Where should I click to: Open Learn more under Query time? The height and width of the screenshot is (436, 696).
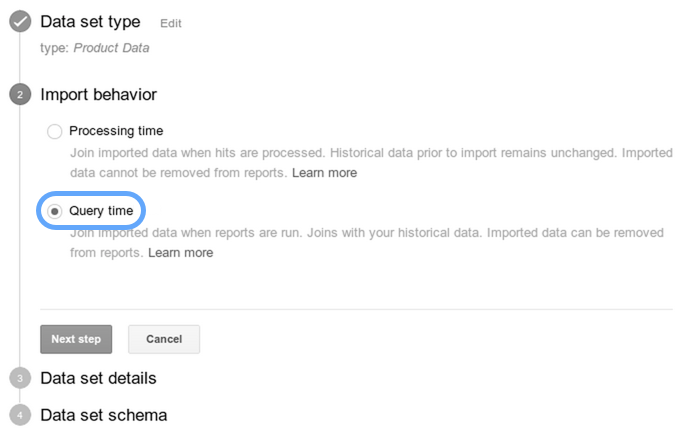(x=180, y=253)
